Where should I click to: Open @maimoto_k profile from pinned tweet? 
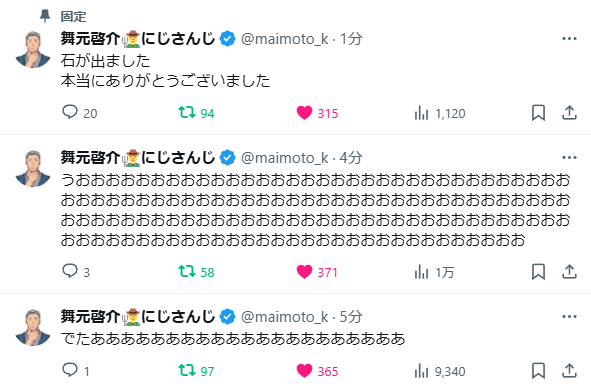click(x=285, y=39)
